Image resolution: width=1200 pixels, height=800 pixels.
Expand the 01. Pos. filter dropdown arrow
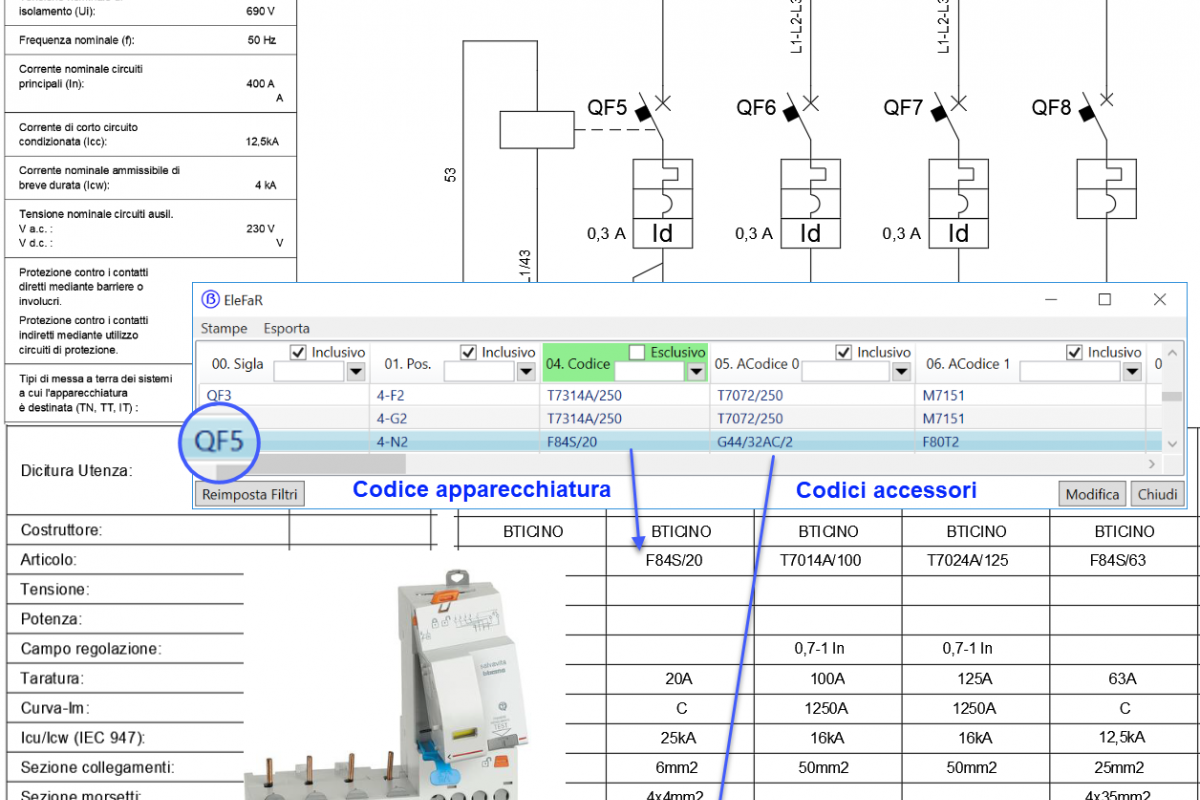pyautogui.click(x=526, y=372)
